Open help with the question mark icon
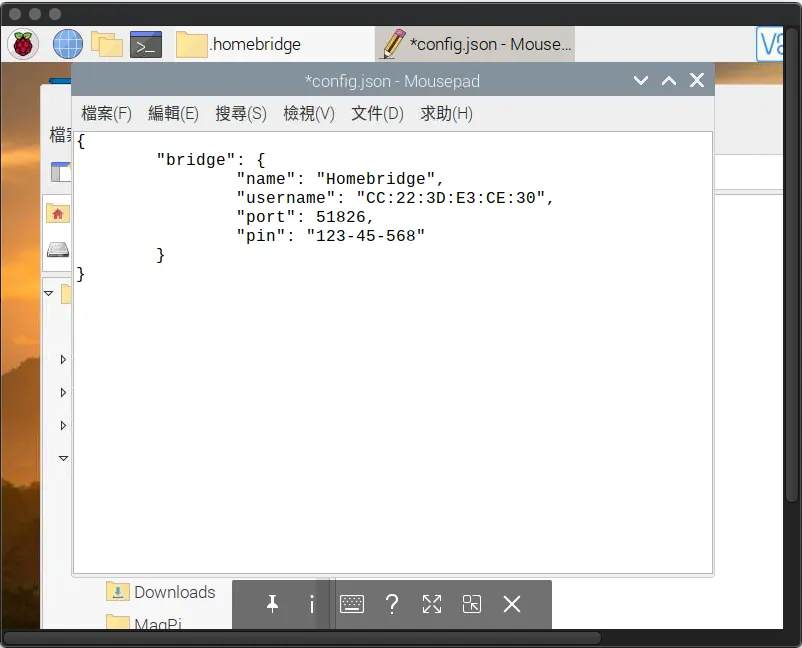The image size is (802, 648). 392,604
